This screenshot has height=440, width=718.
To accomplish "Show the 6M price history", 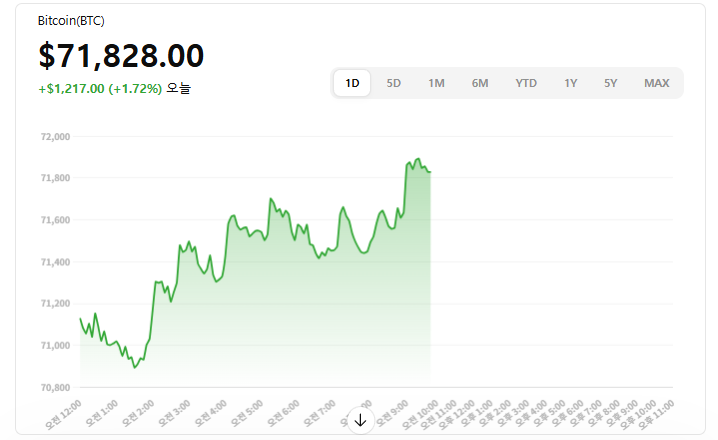I will (x=480, y=83).
